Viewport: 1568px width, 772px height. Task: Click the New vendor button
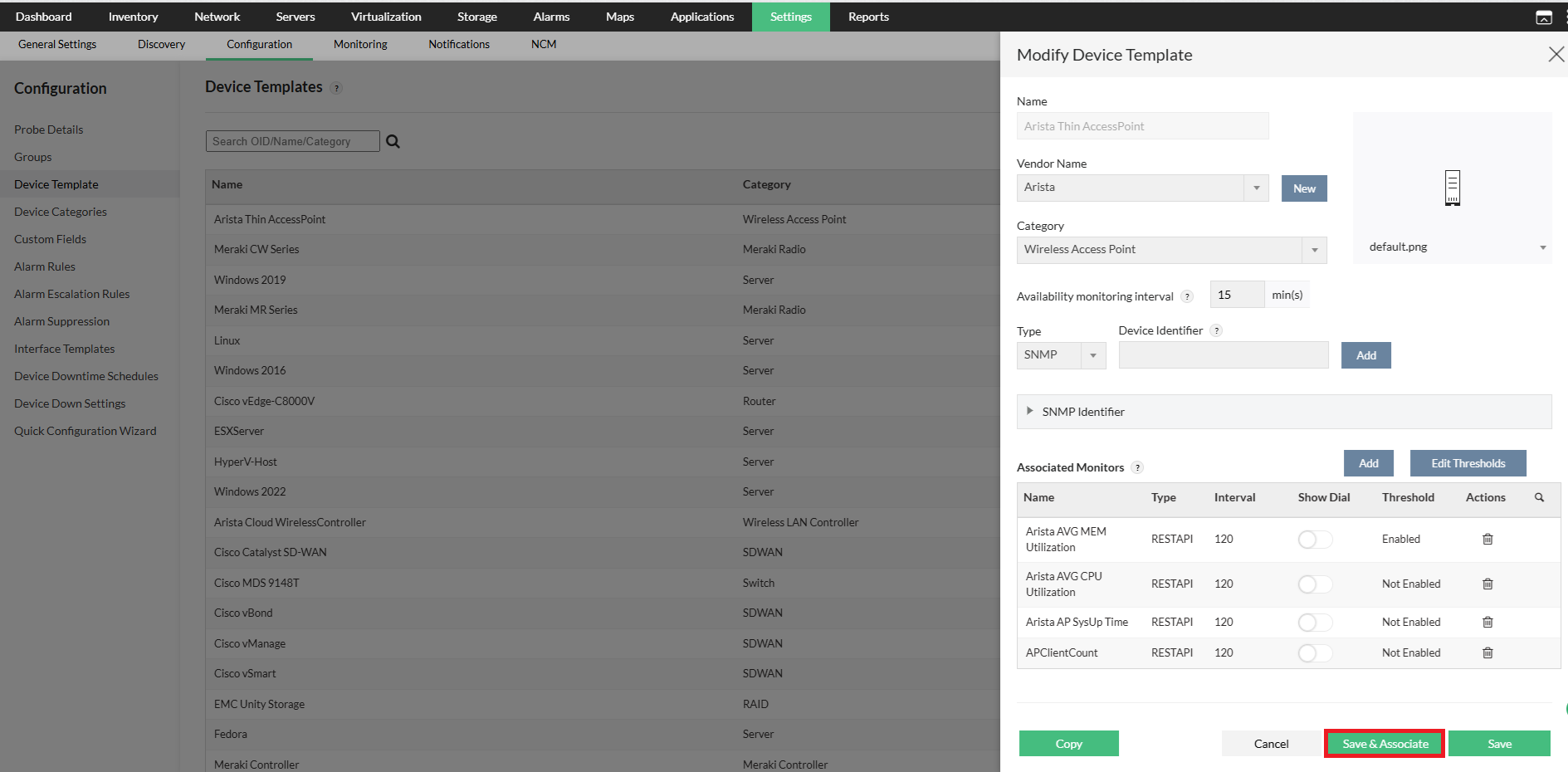(x=1304, y=188)
